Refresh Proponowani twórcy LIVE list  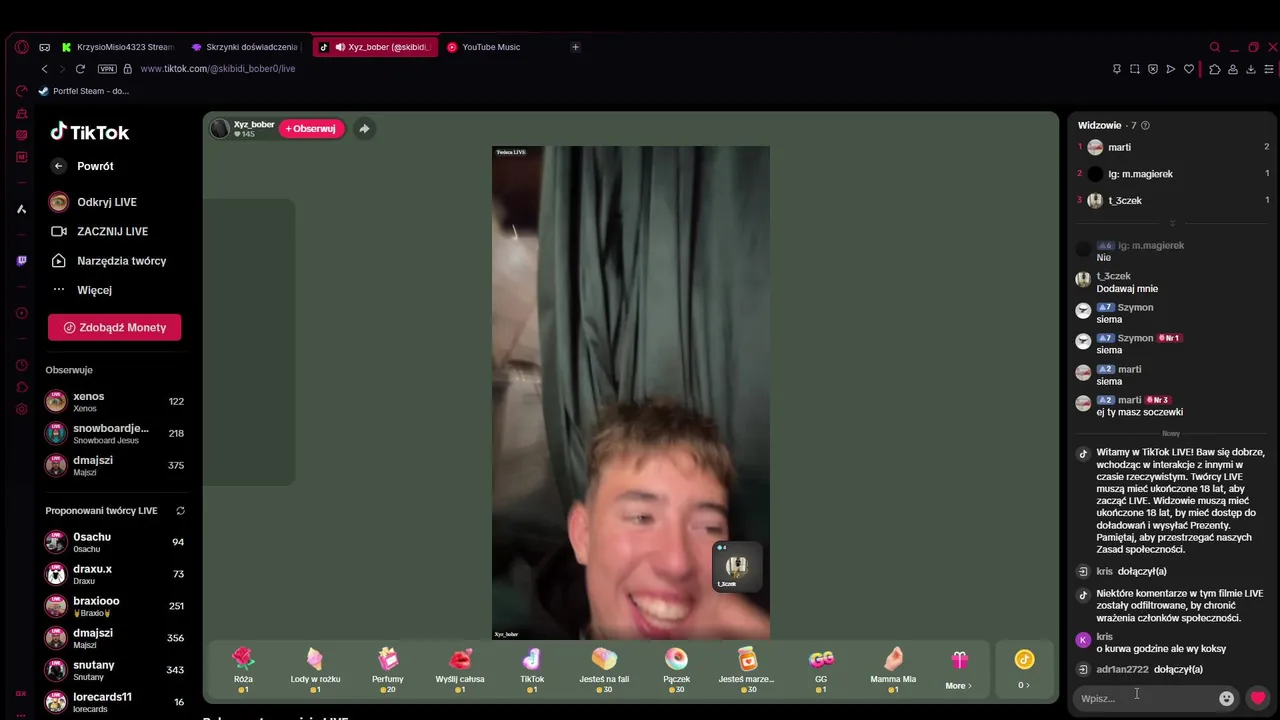click(x=180, y=511)
